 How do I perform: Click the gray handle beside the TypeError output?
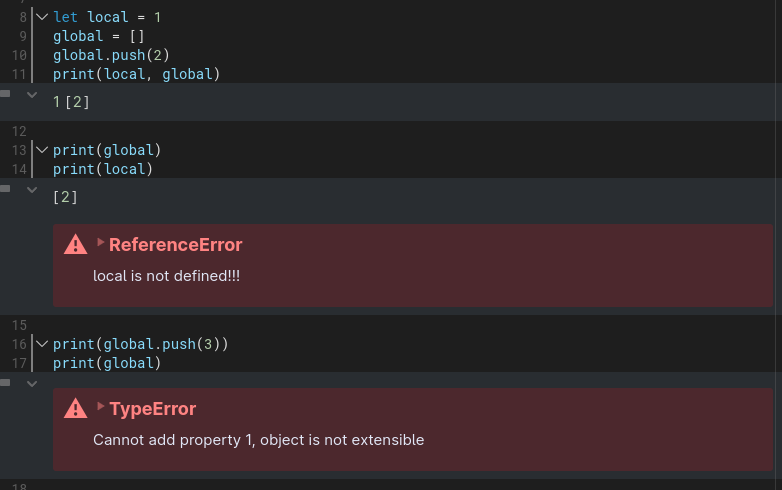coord(5,382)
